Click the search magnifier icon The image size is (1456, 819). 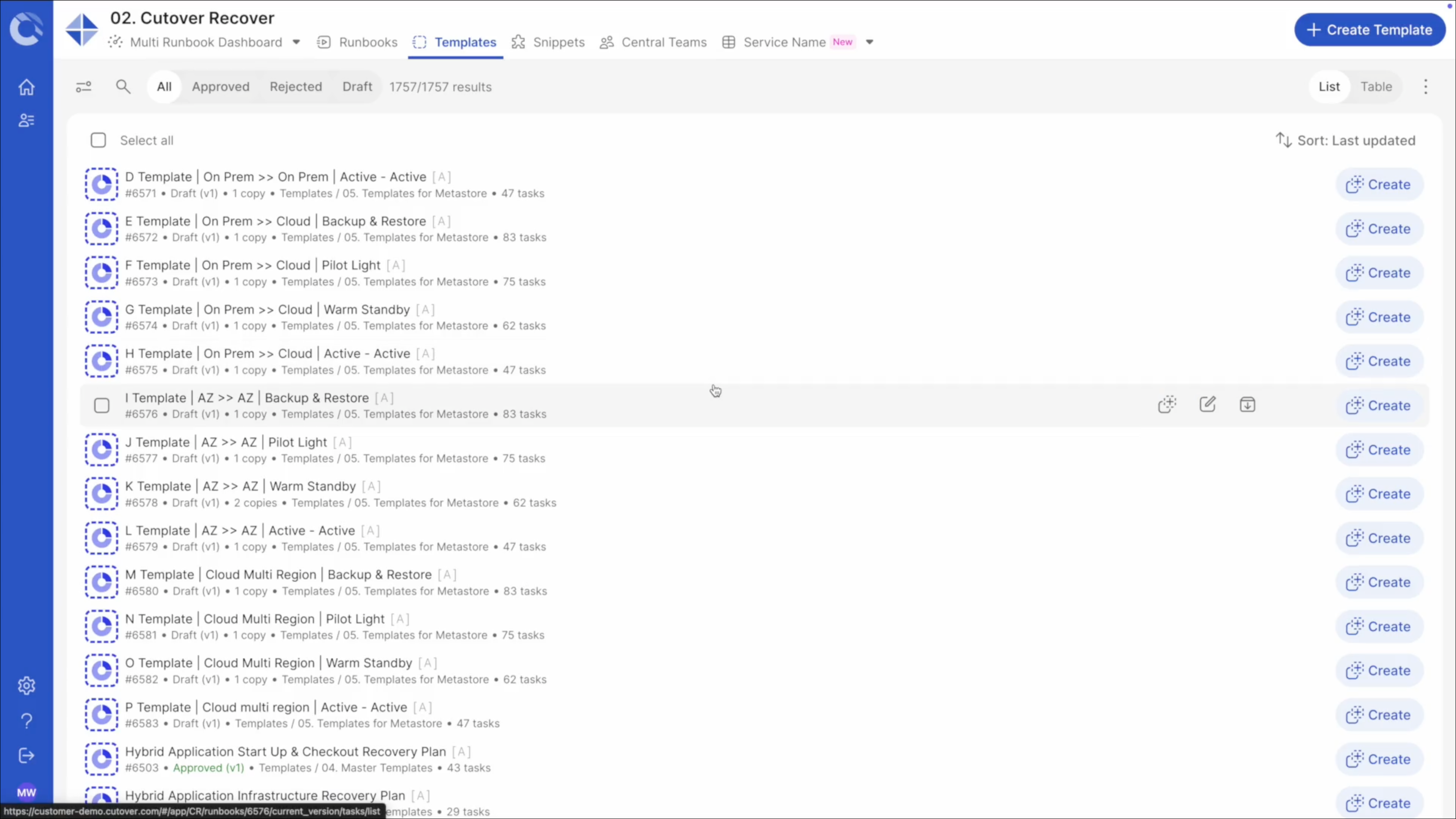[x=122, y=87]
